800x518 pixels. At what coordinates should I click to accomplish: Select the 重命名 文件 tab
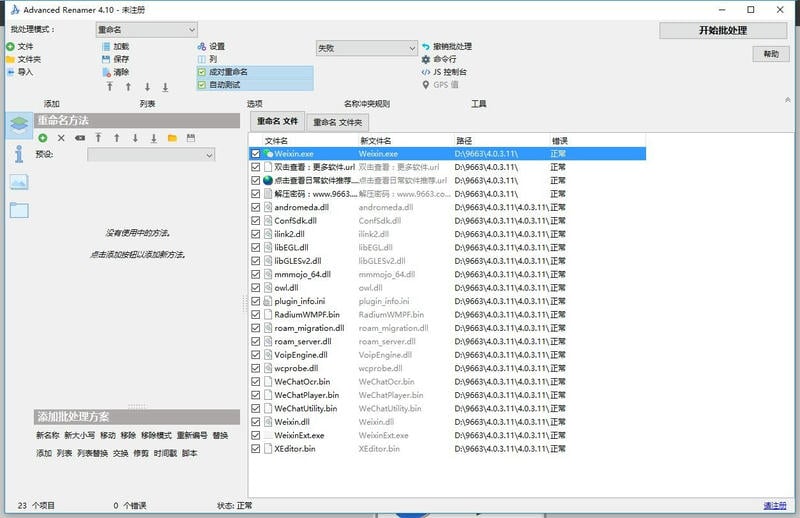[x=277, y=121]
